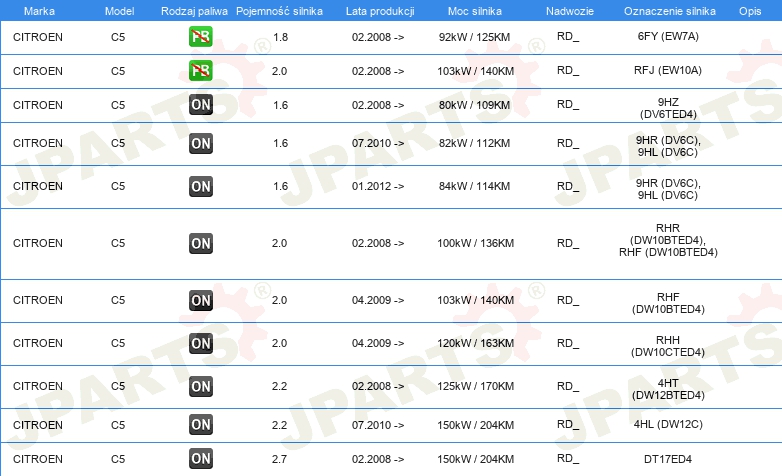Click the 92kW / 125KM power cell

tap(474, 37)
